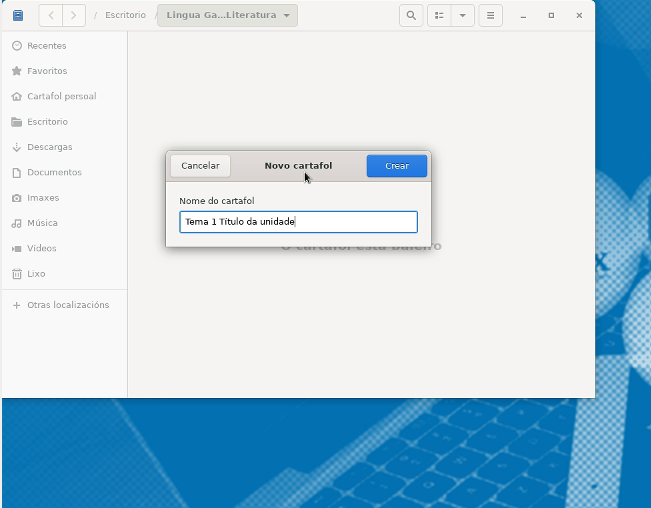The width and height of the screenshot is (651, 508).
Task: Click the Documentos sidebar entry
Action: point(54,172)
